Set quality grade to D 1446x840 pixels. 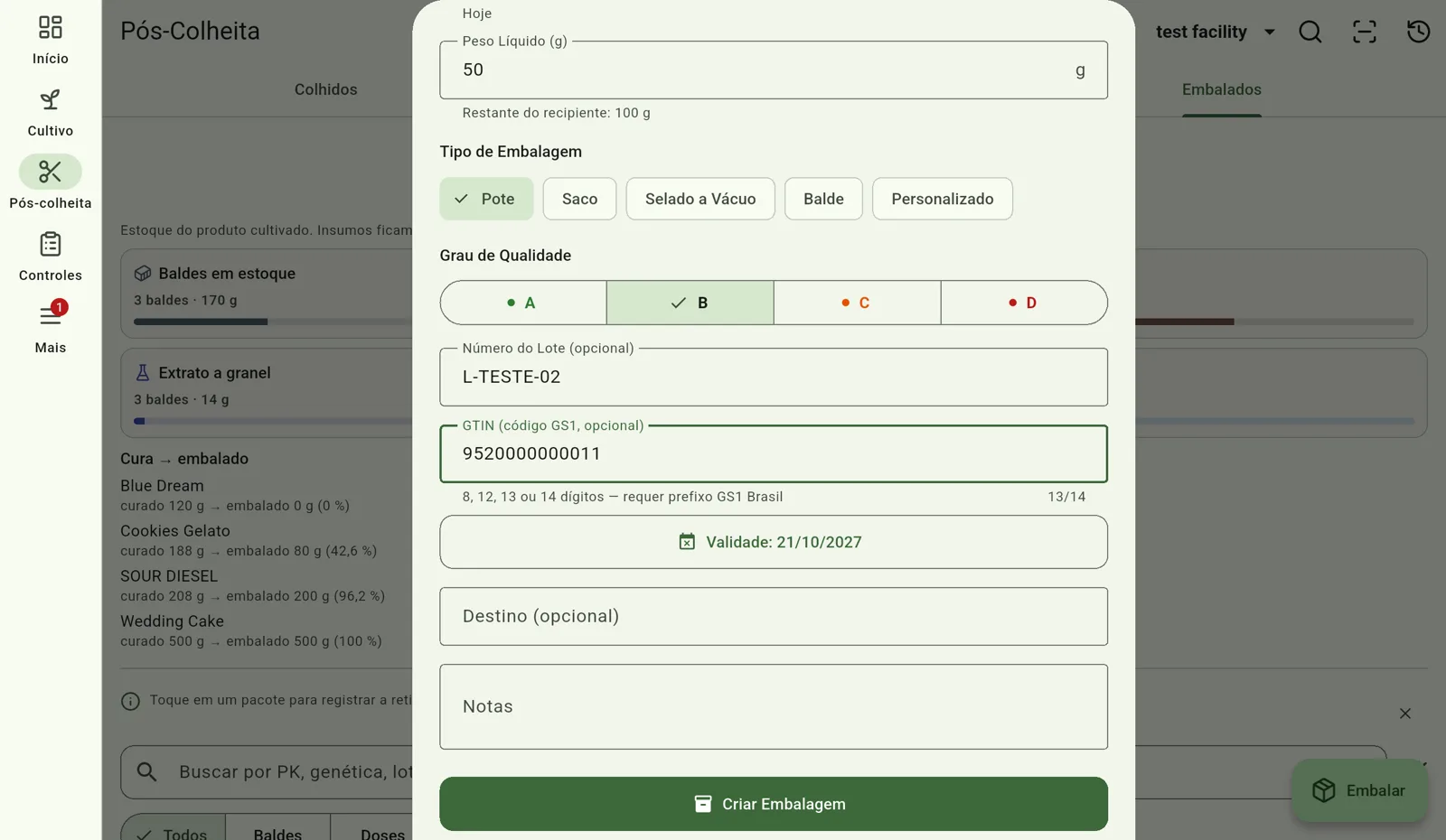[1024, 303]
